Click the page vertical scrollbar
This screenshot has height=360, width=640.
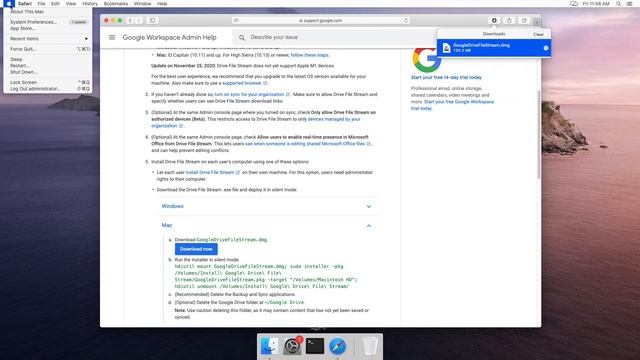tap(539, 135)
